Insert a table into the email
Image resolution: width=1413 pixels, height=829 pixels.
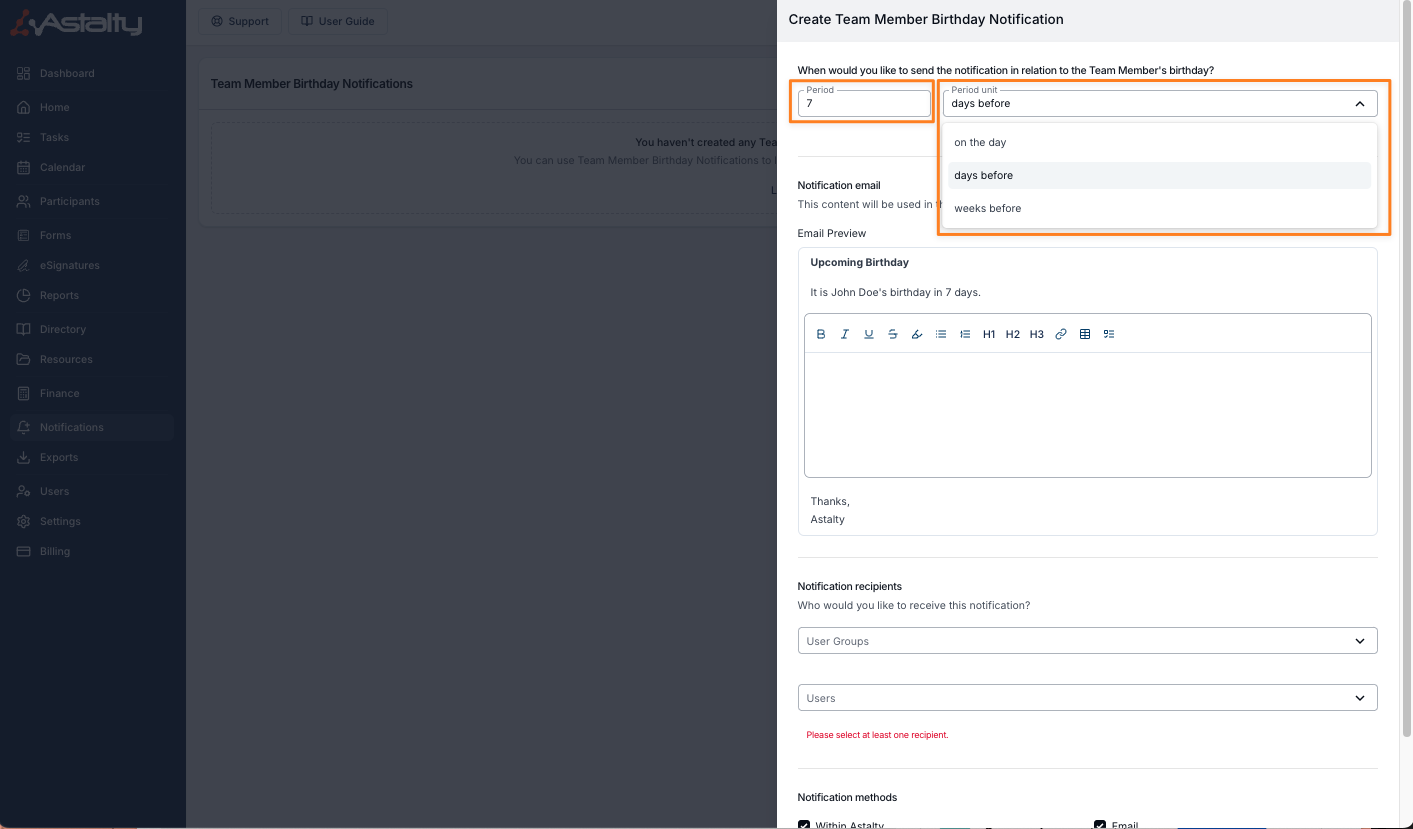[x=1085, y=334]
